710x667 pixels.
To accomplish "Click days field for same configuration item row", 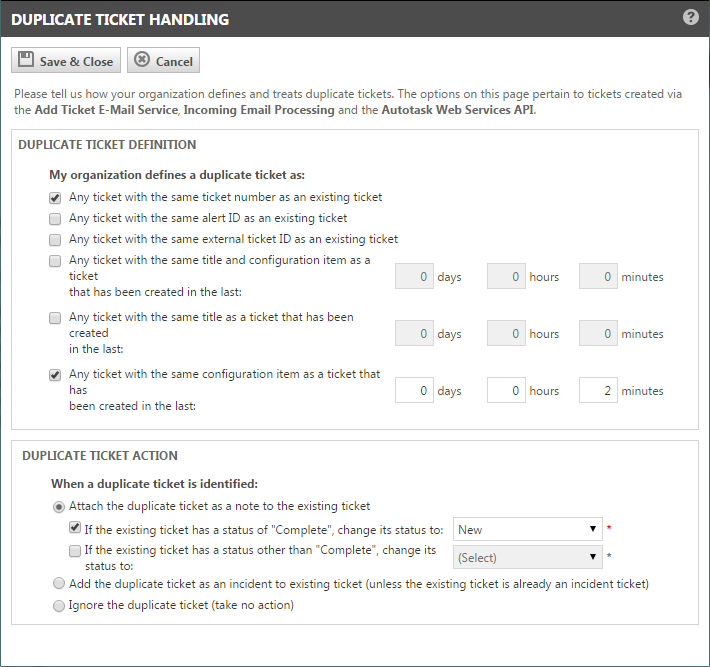I will point(414,390).
